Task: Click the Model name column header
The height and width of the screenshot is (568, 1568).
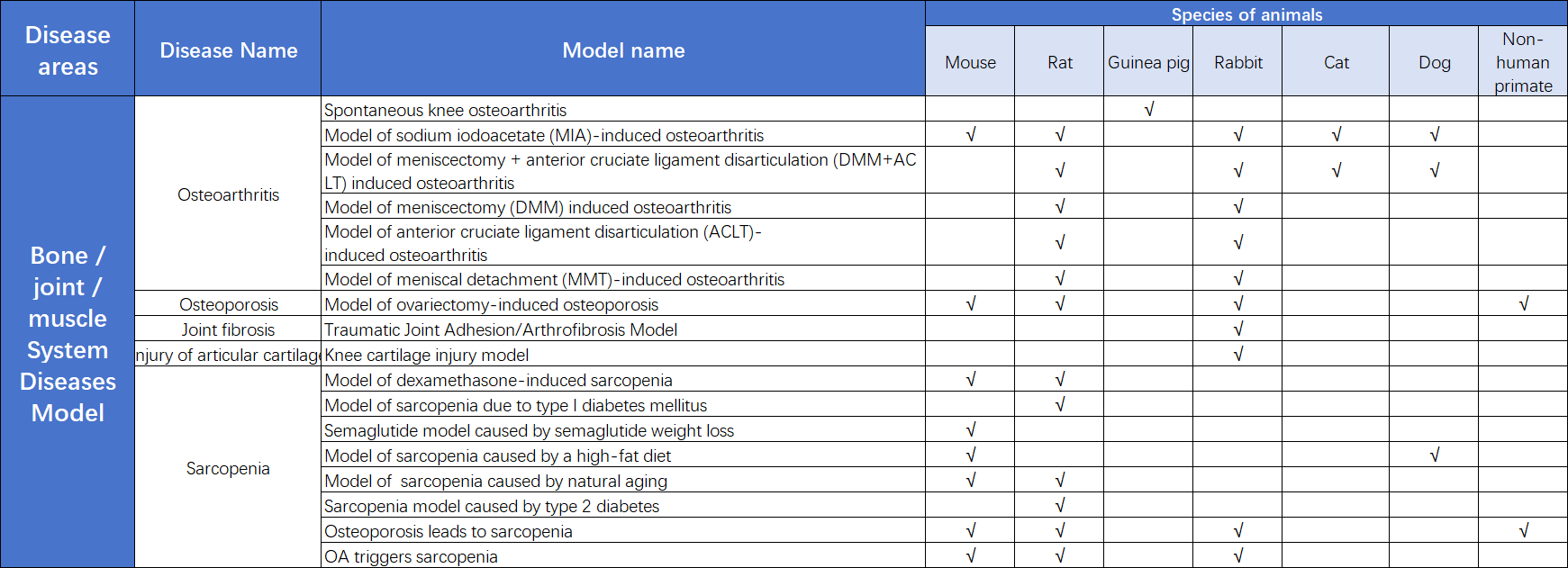Action: 623,50
